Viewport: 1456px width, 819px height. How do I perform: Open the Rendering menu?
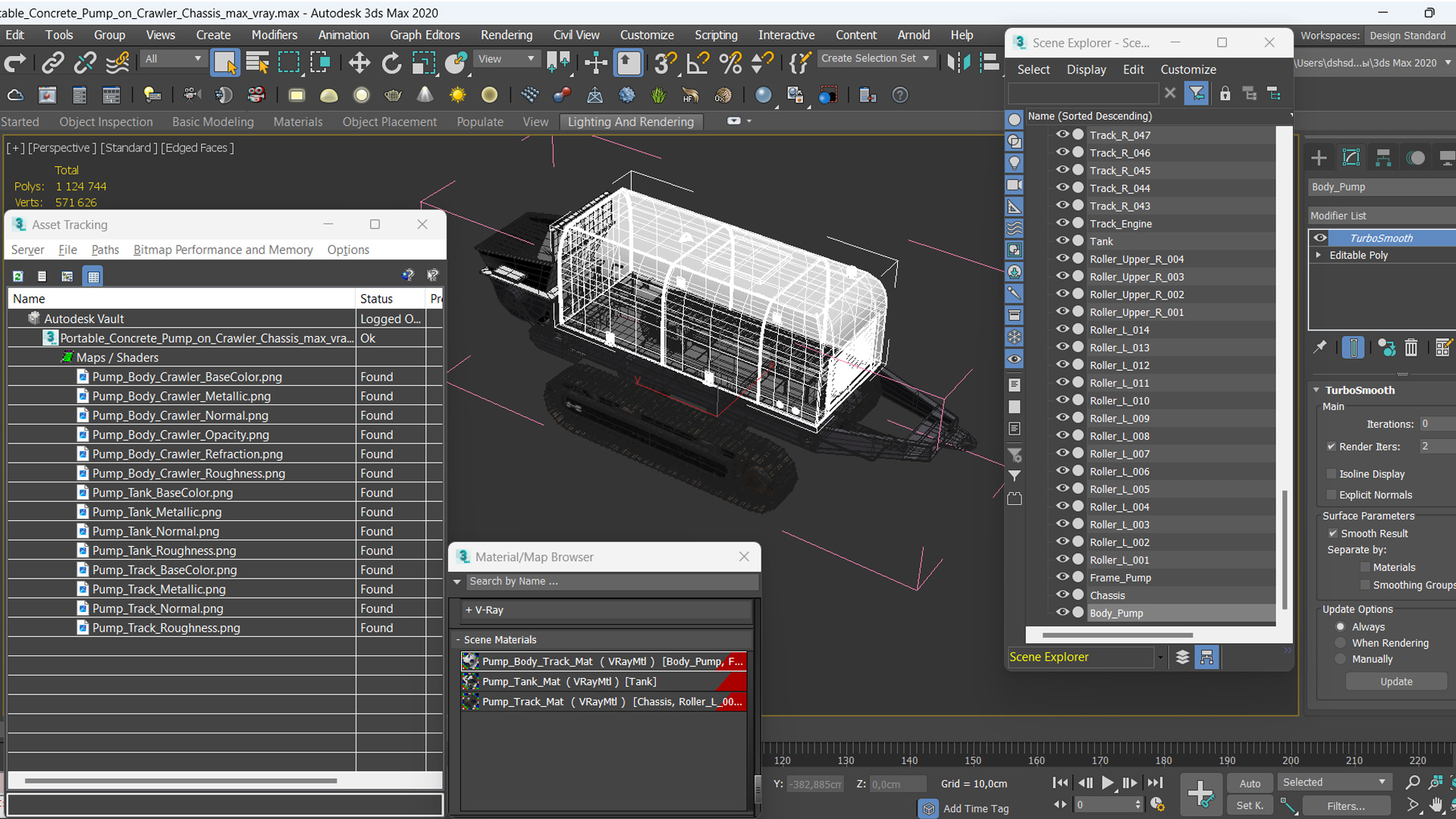507,35
